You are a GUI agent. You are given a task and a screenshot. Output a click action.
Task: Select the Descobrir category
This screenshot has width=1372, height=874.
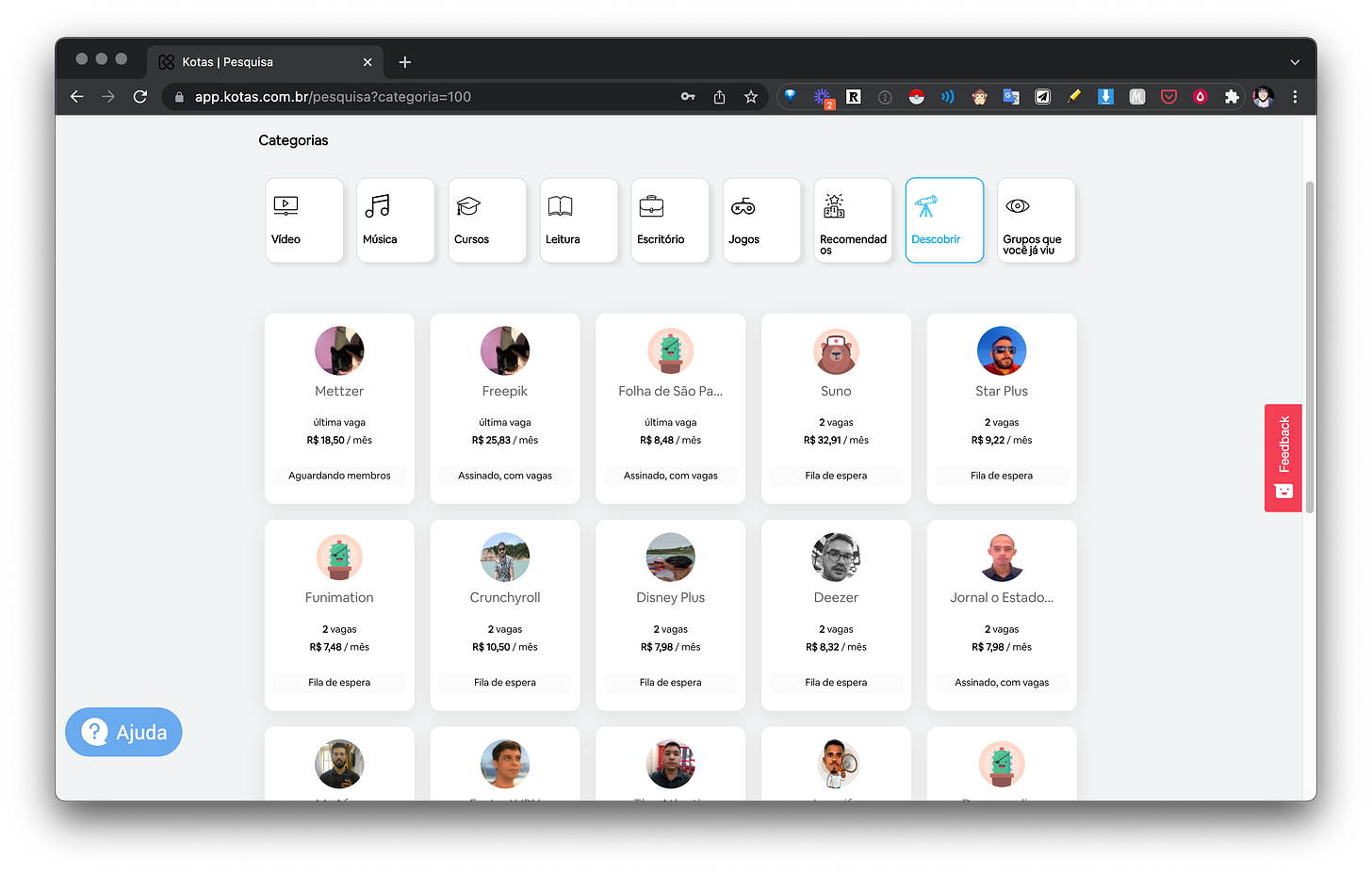point(944,220)
